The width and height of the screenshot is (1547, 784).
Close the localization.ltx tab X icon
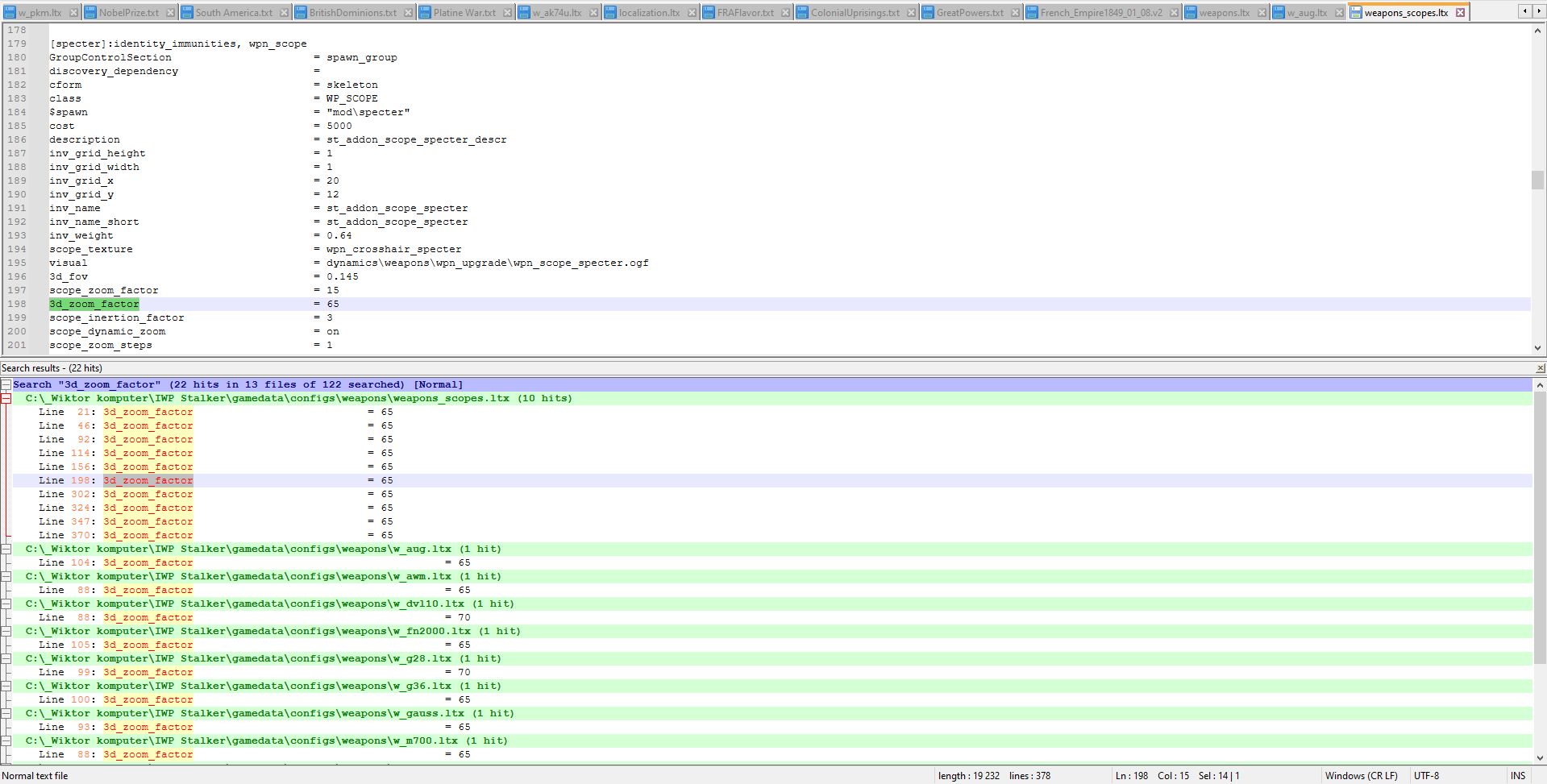pos(692,13)
